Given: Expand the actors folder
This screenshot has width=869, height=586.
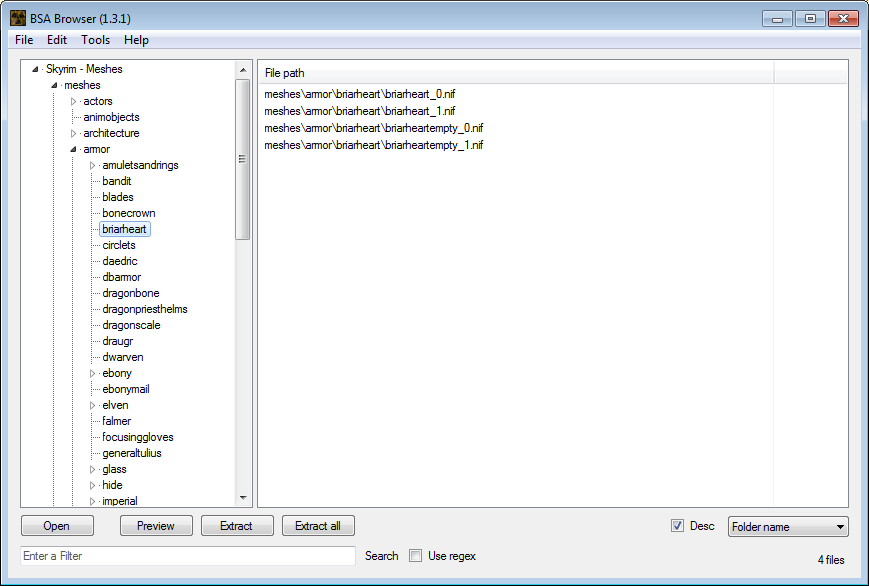Looking at the screenshot, I should [x=73, y=101].
